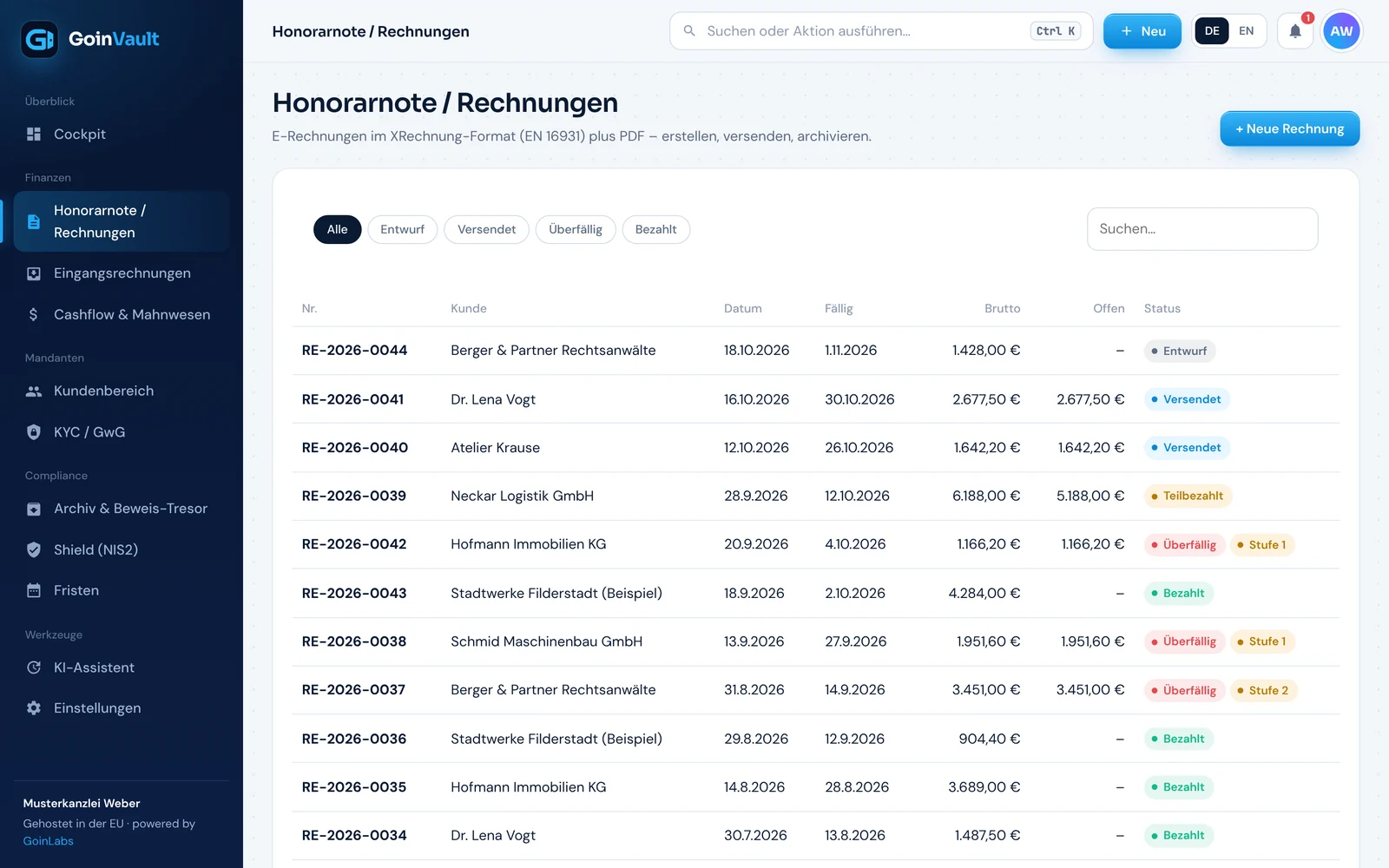
Task: Click the GoinVault logo icon
Action: pyautogui.click(x=39, y=39)
